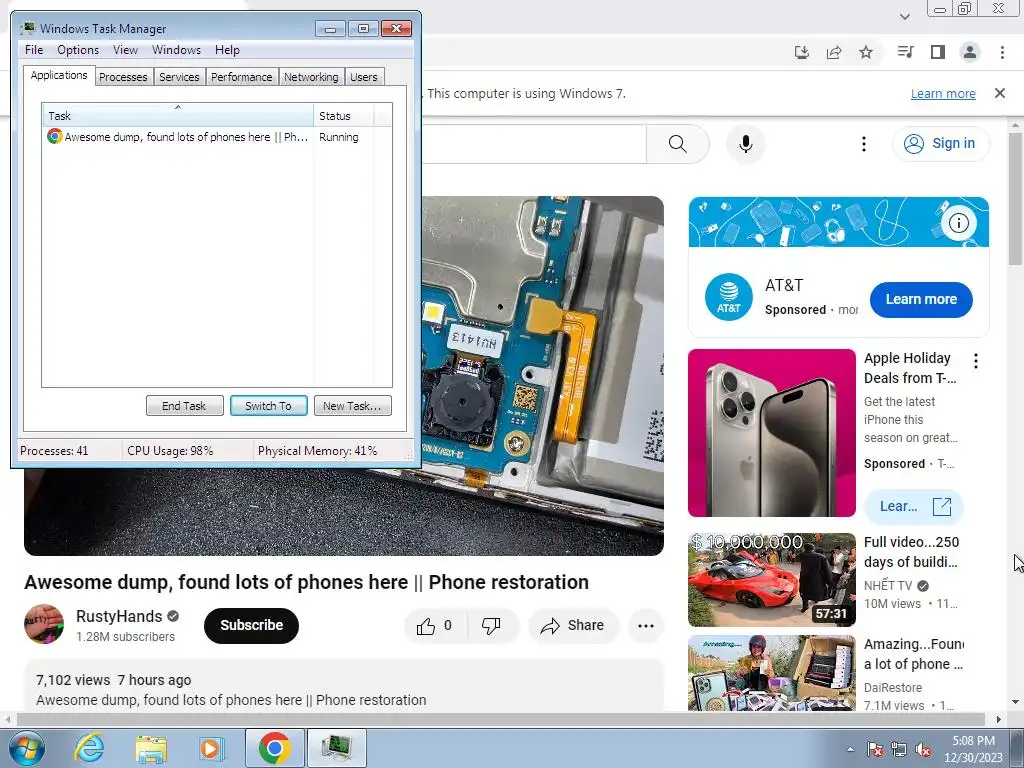Switch to the Performance tab

242,77
